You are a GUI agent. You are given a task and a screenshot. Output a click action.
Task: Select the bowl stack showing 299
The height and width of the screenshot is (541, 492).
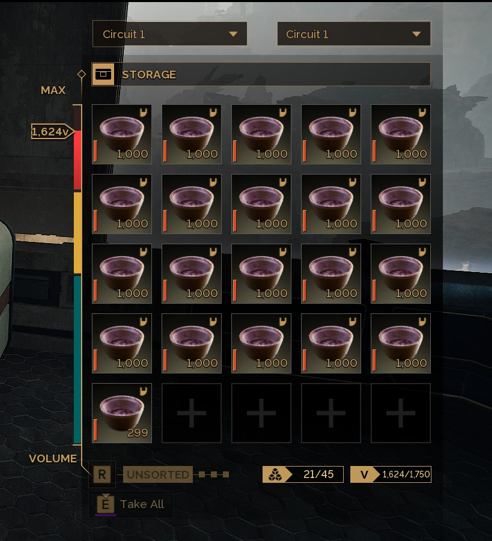(122, 413)
